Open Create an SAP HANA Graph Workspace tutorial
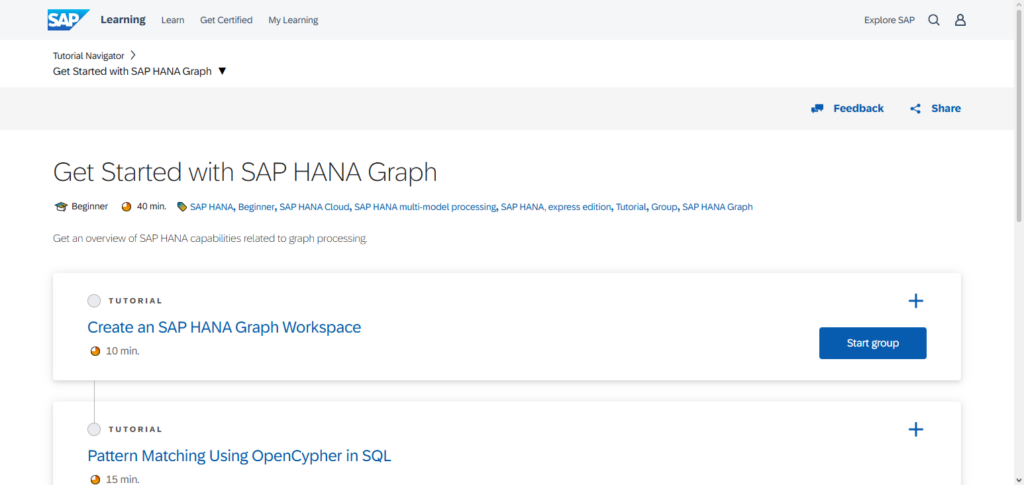The image size is (1024, 485). coord(224,327)
